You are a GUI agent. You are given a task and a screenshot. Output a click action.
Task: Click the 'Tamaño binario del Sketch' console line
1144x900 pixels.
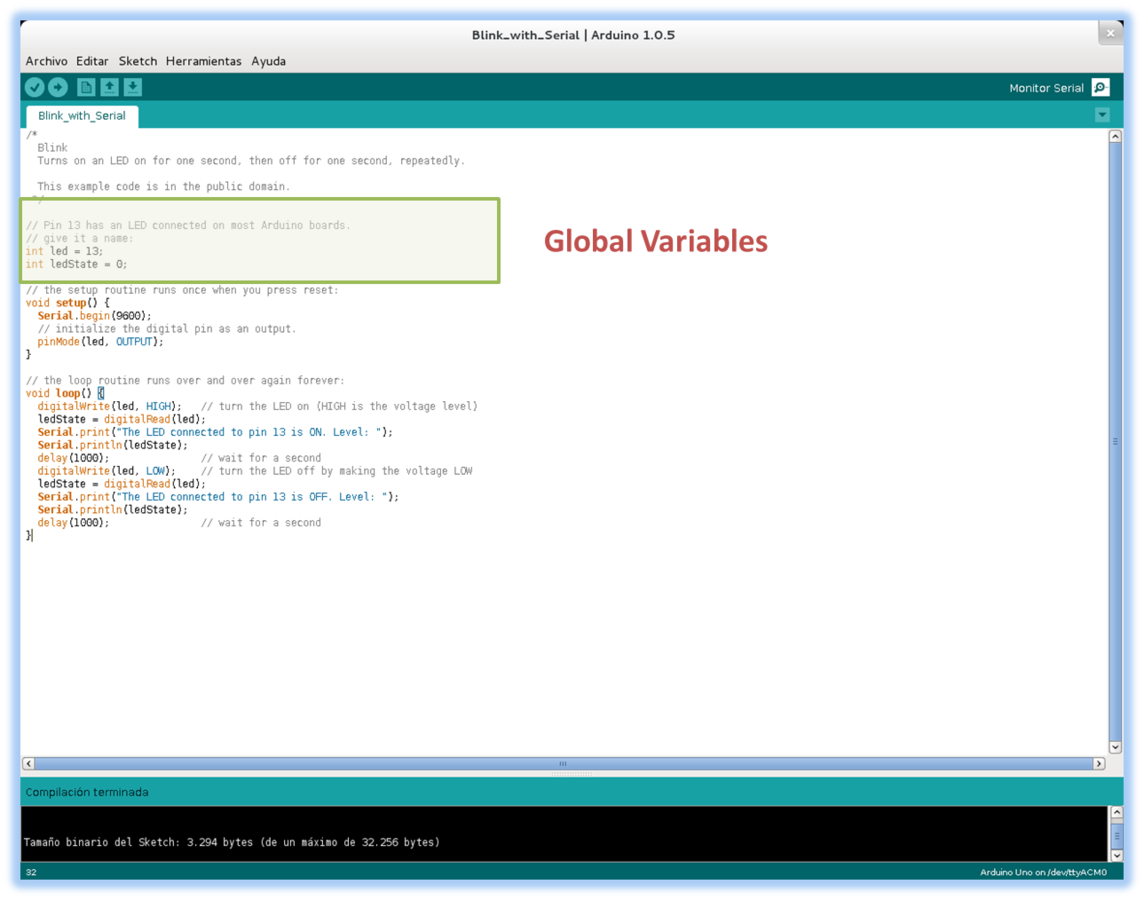pyautogui.click(x=232, y=842)
